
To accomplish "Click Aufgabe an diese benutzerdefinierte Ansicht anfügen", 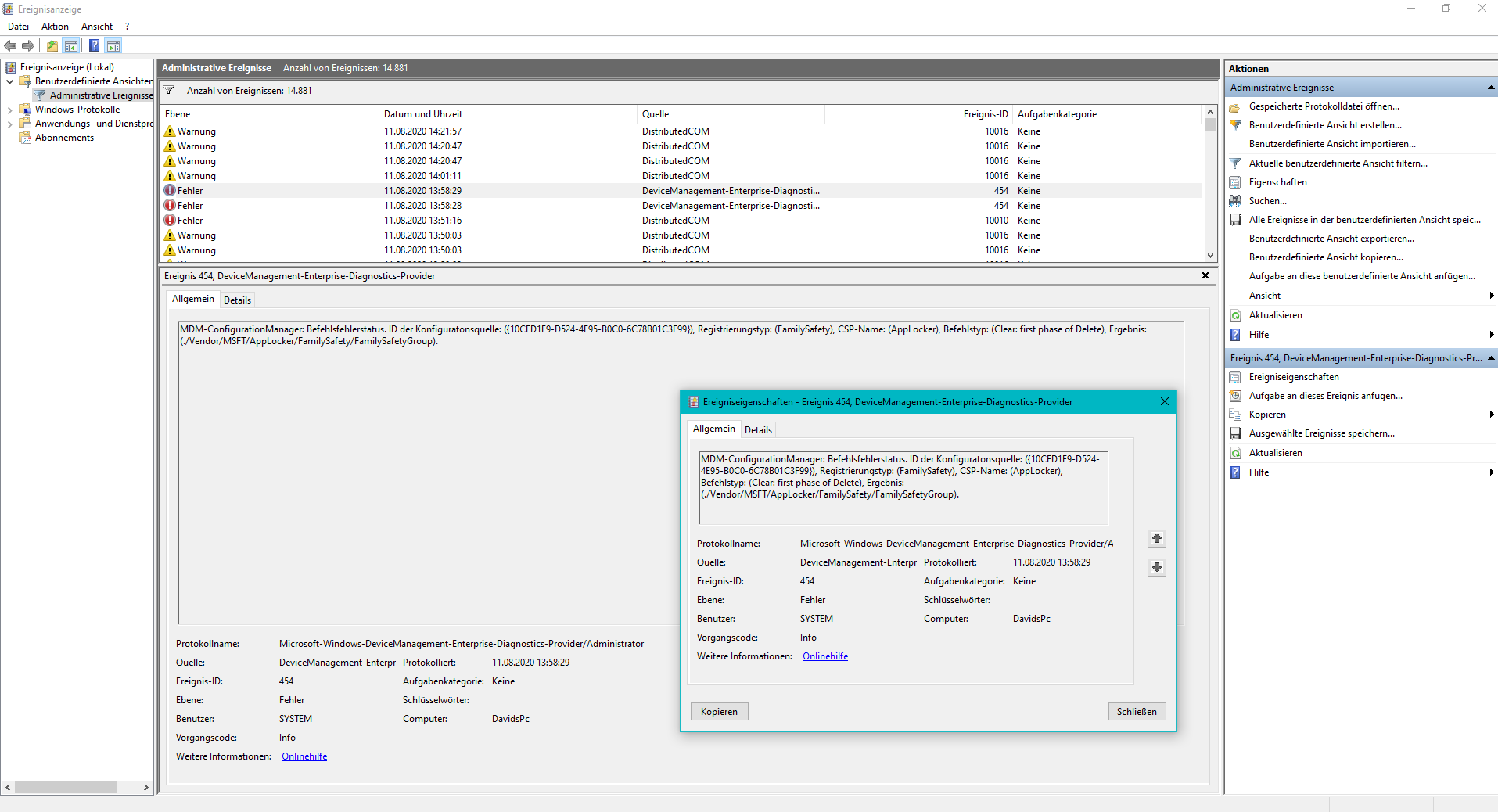I will [1362, 276].
